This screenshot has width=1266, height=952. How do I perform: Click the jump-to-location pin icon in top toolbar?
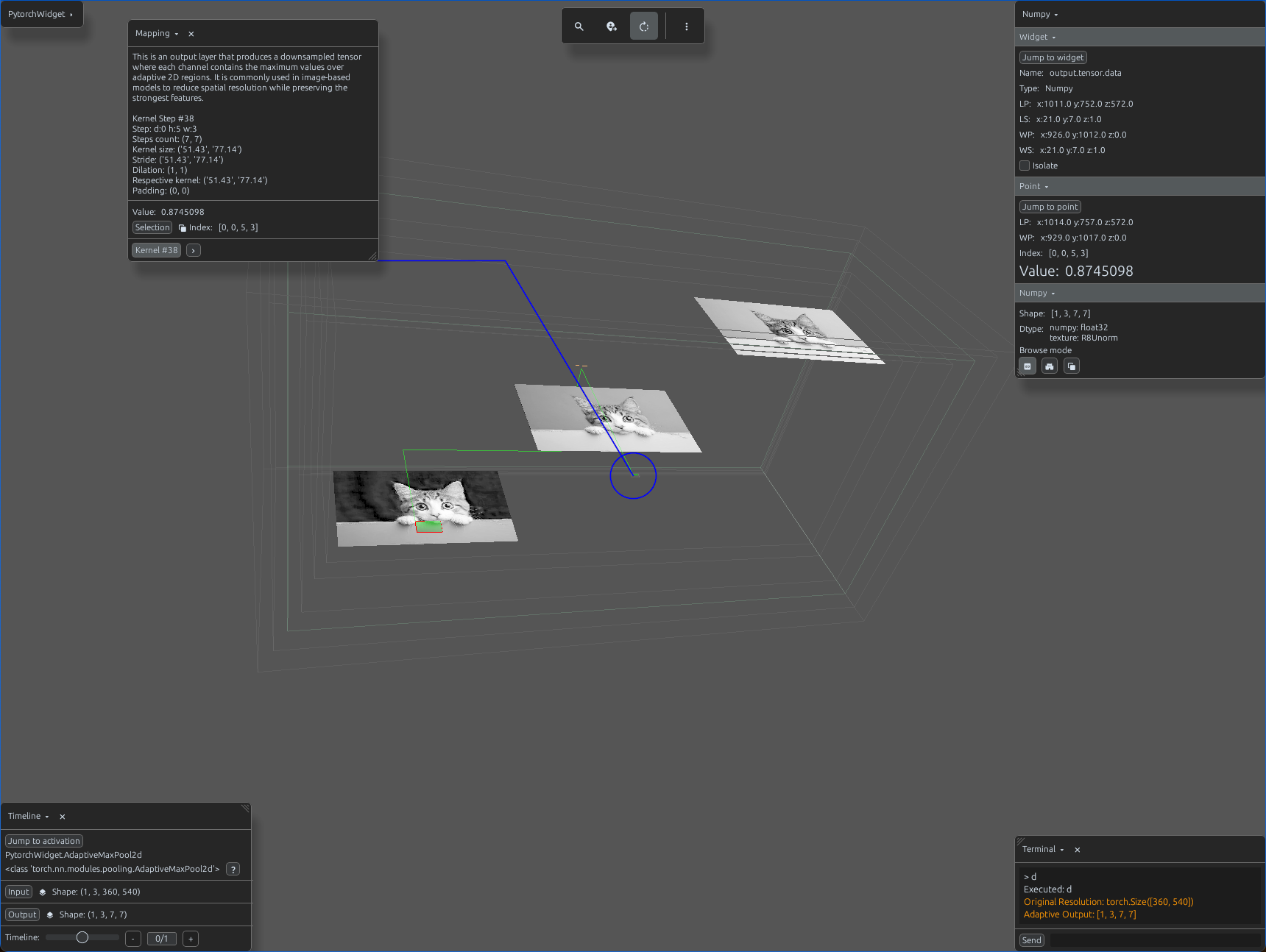[x=612, y=26]
